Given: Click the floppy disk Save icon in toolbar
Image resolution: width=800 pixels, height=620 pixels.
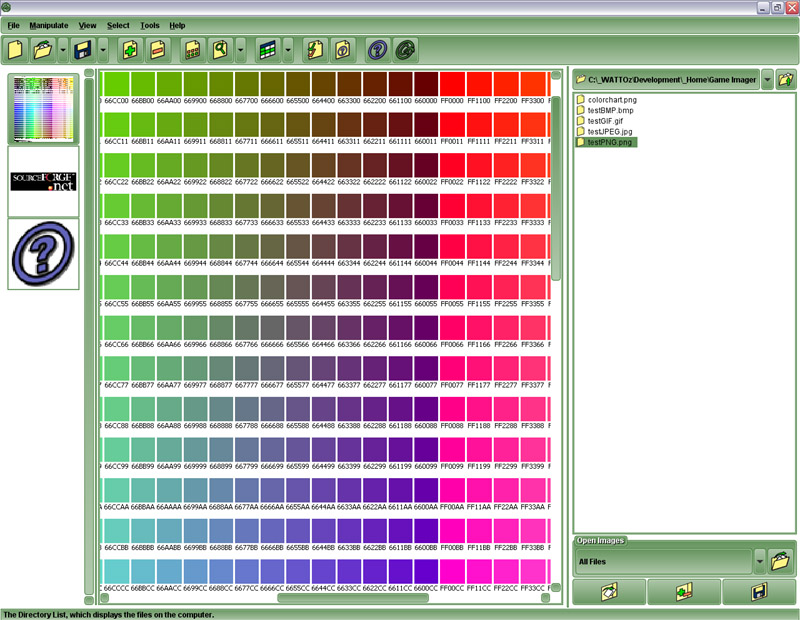Looking at the screenshot, I should [x=82, y=48].
